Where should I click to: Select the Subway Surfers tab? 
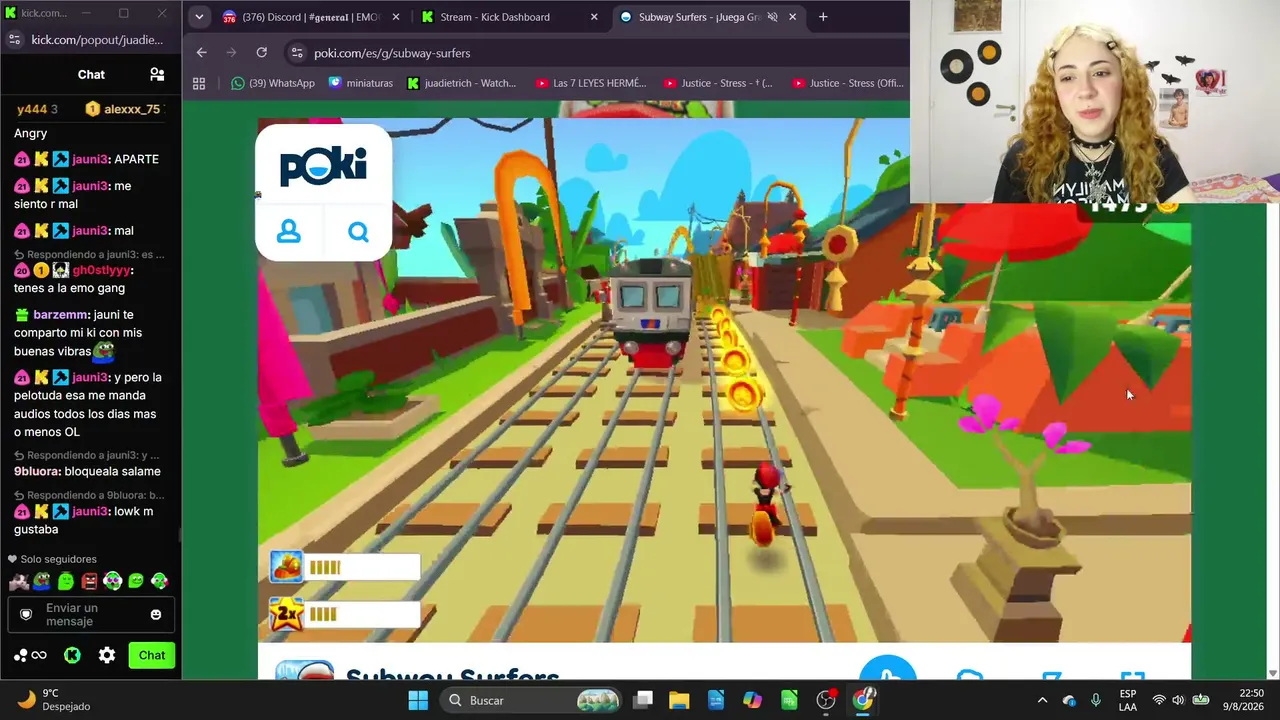click(x=706, y=17)
